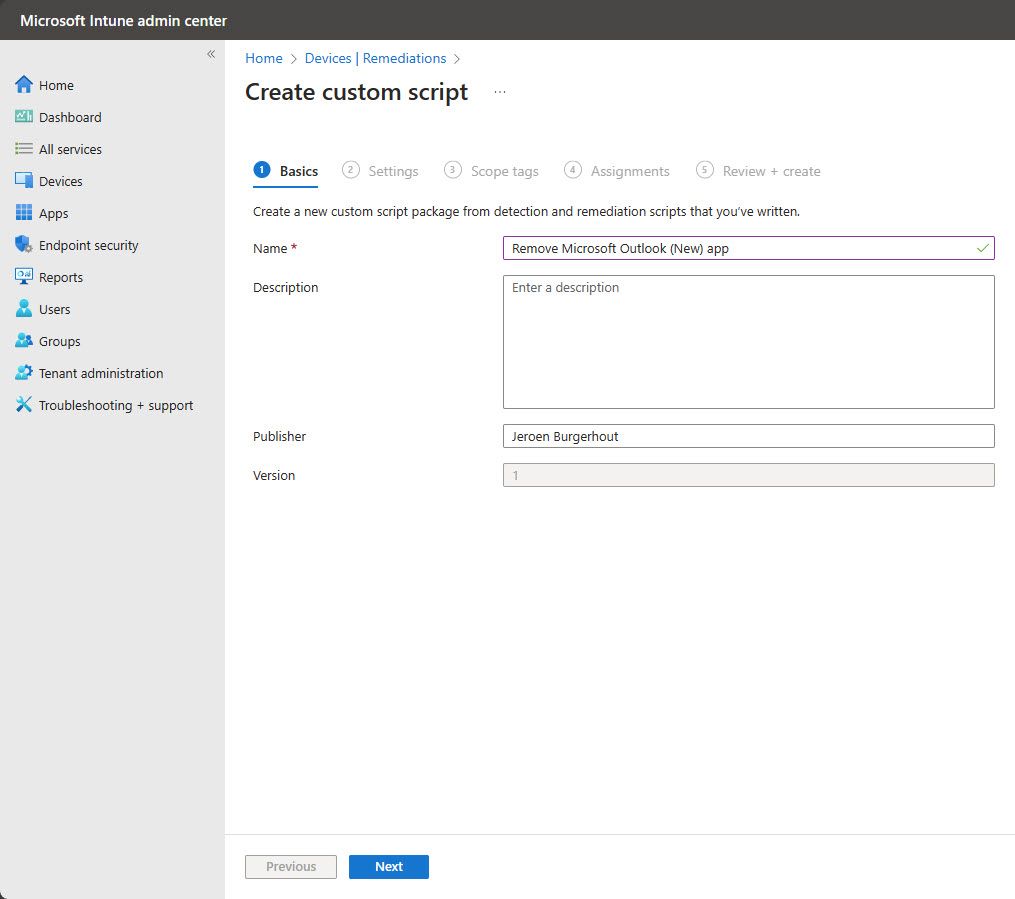Click into the Name input field
This screenshot has height=899, width=1015.
(749, 249)
